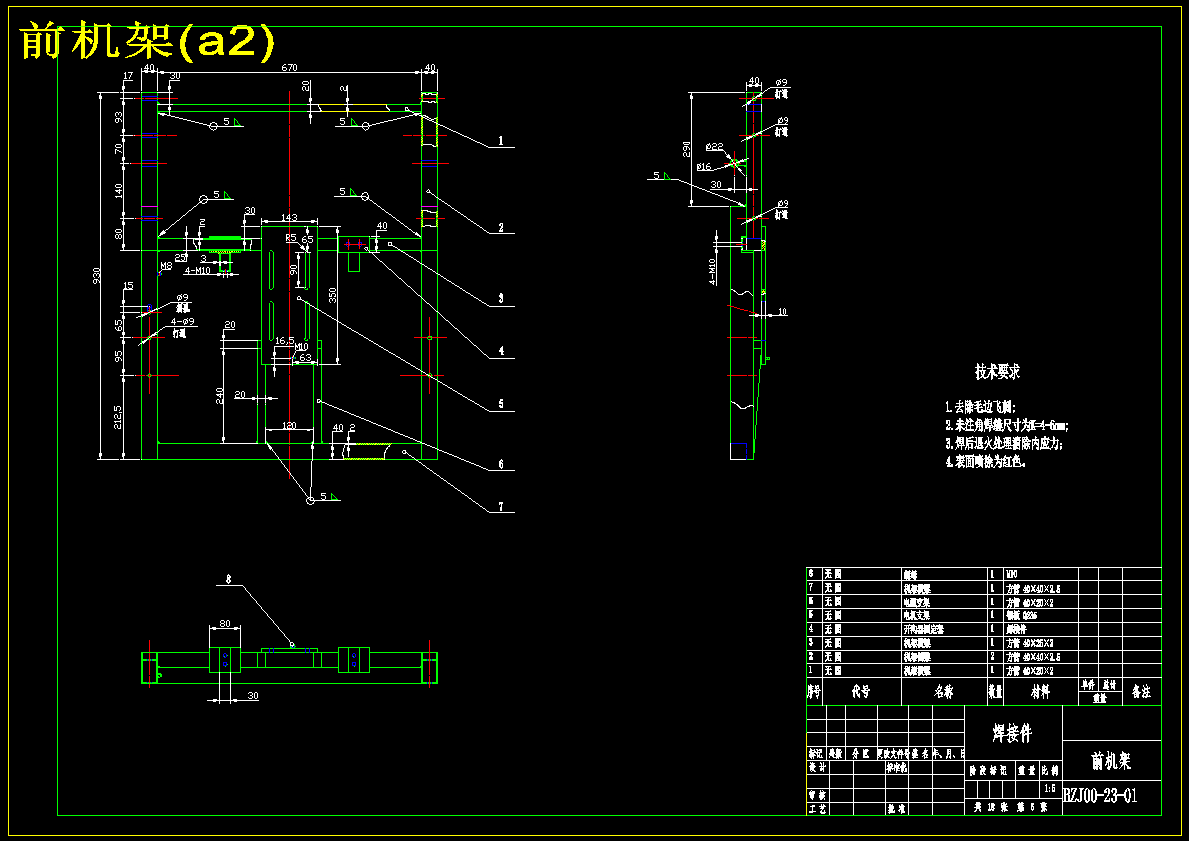Select technical note 2 with K=4-6mm
The width and height of the screenshot is (1189, 841).
click(x=1007, y=425)
